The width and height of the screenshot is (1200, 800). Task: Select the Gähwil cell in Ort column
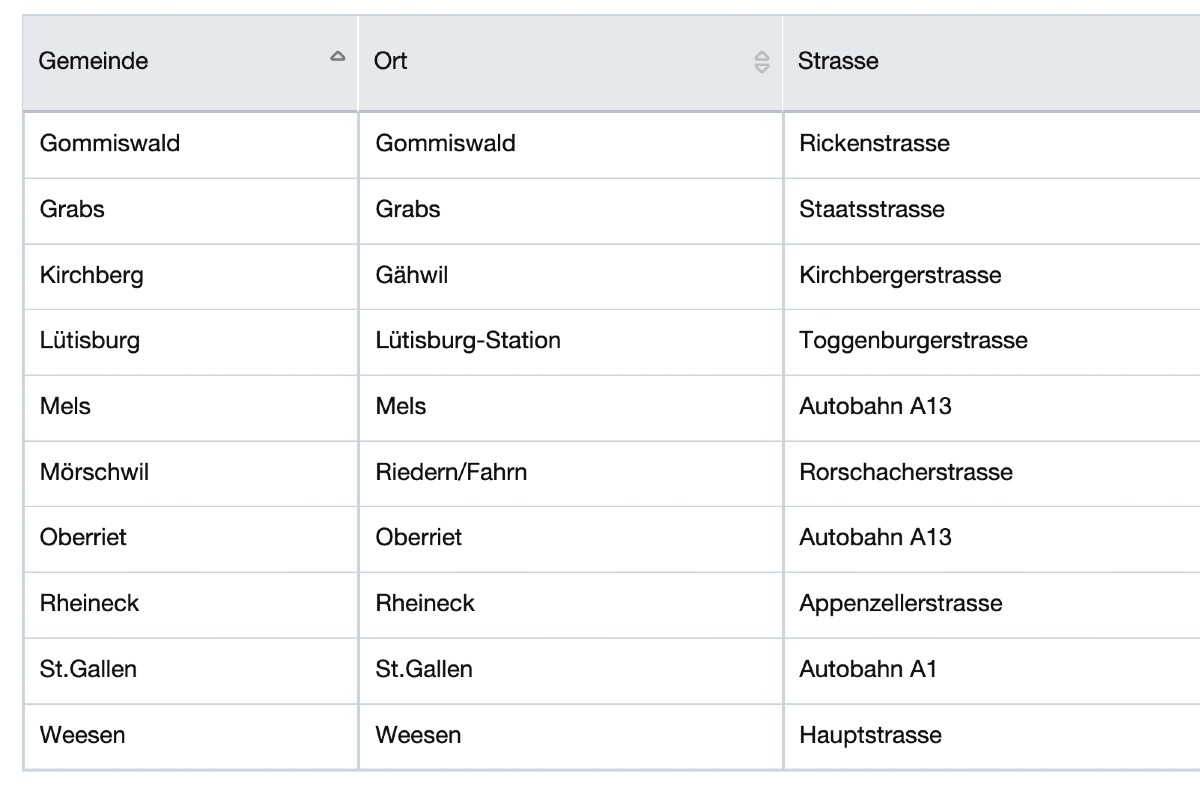click(412, 274)
